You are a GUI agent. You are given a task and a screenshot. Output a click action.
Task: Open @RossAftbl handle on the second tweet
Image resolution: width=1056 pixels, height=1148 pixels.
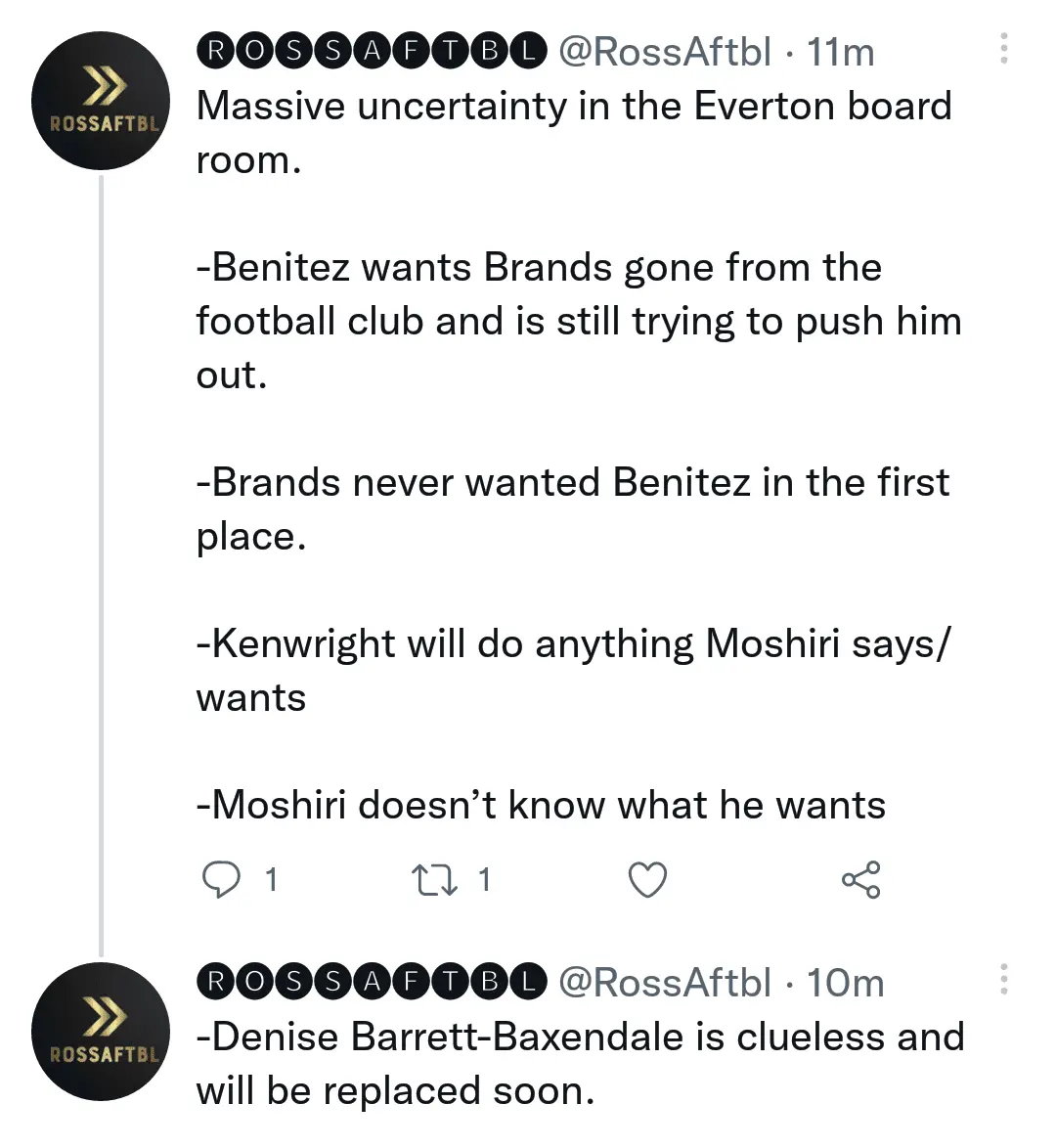click(664, 982)
